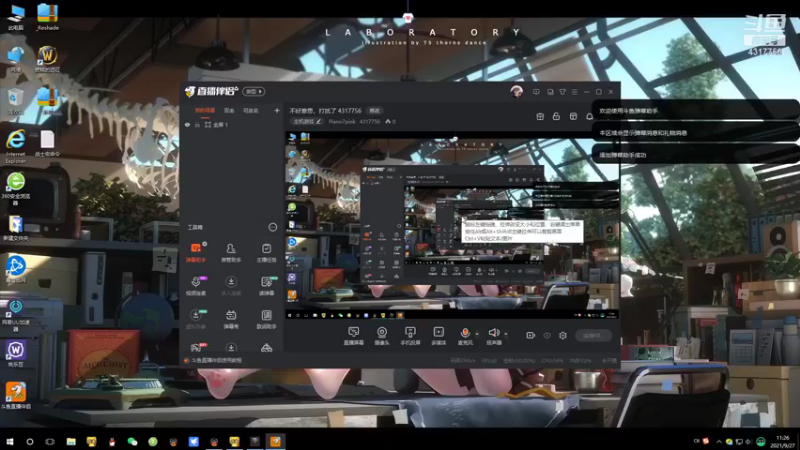Add a screen capture source (直播屏幕)
This screenshot has height=450, width=800.
(353, 336)
